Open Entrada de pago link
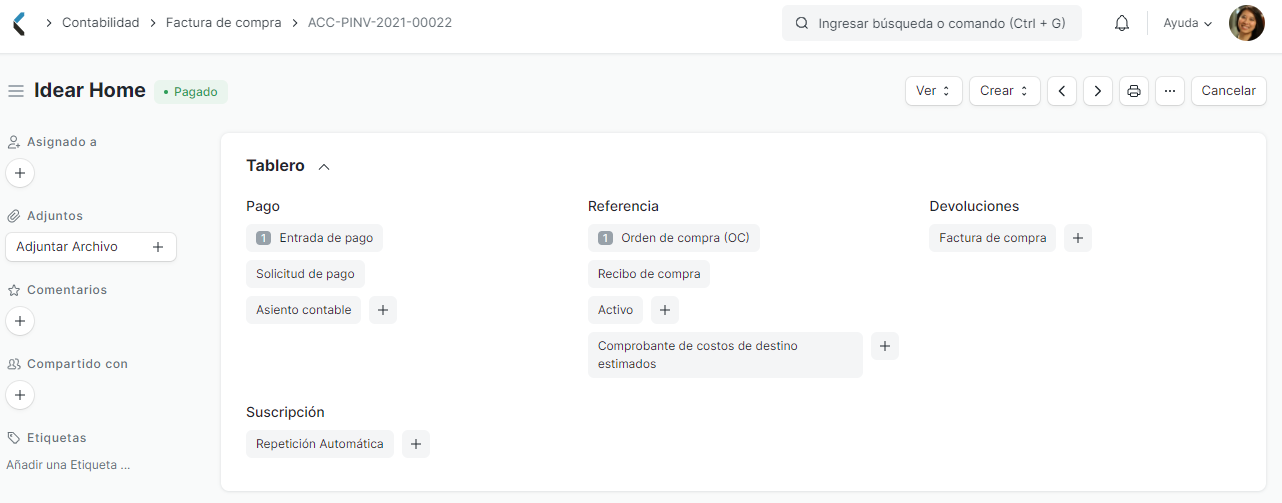 click(x=314, y=238)
